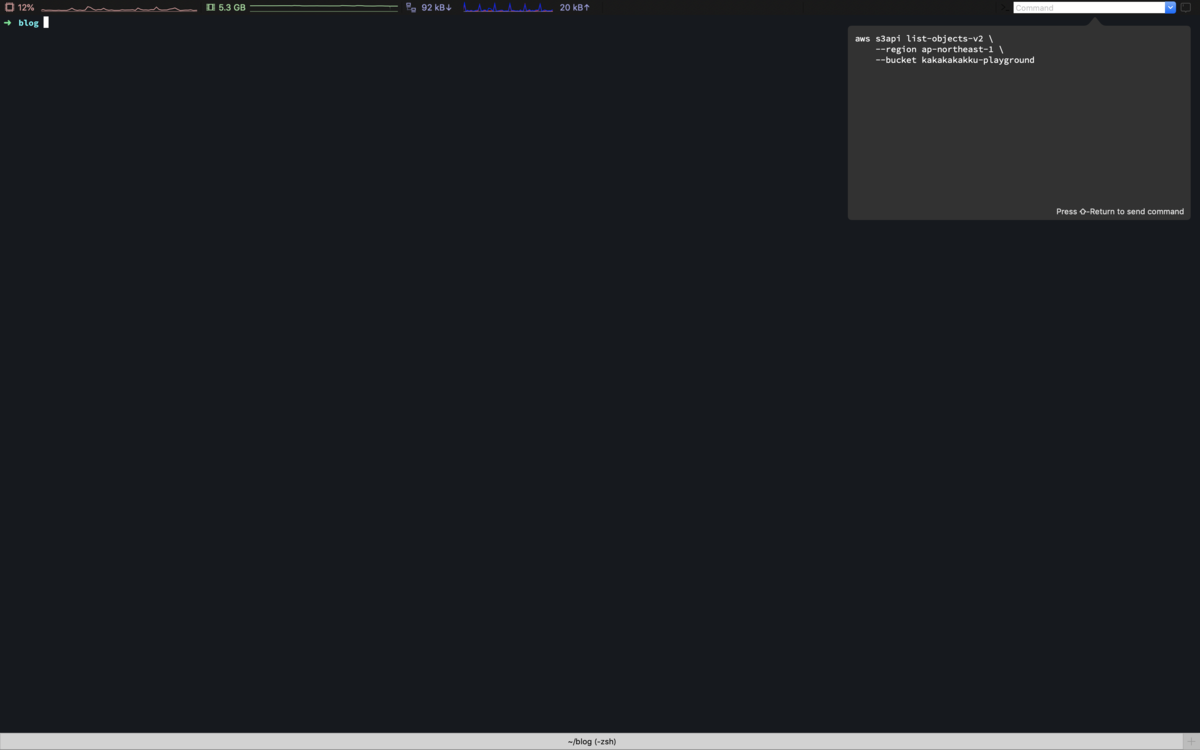Screen dimensions: 1200x750
Task: Click the --bucket kakakakakku-playground line in composer
Action: [x=955, y=60]
